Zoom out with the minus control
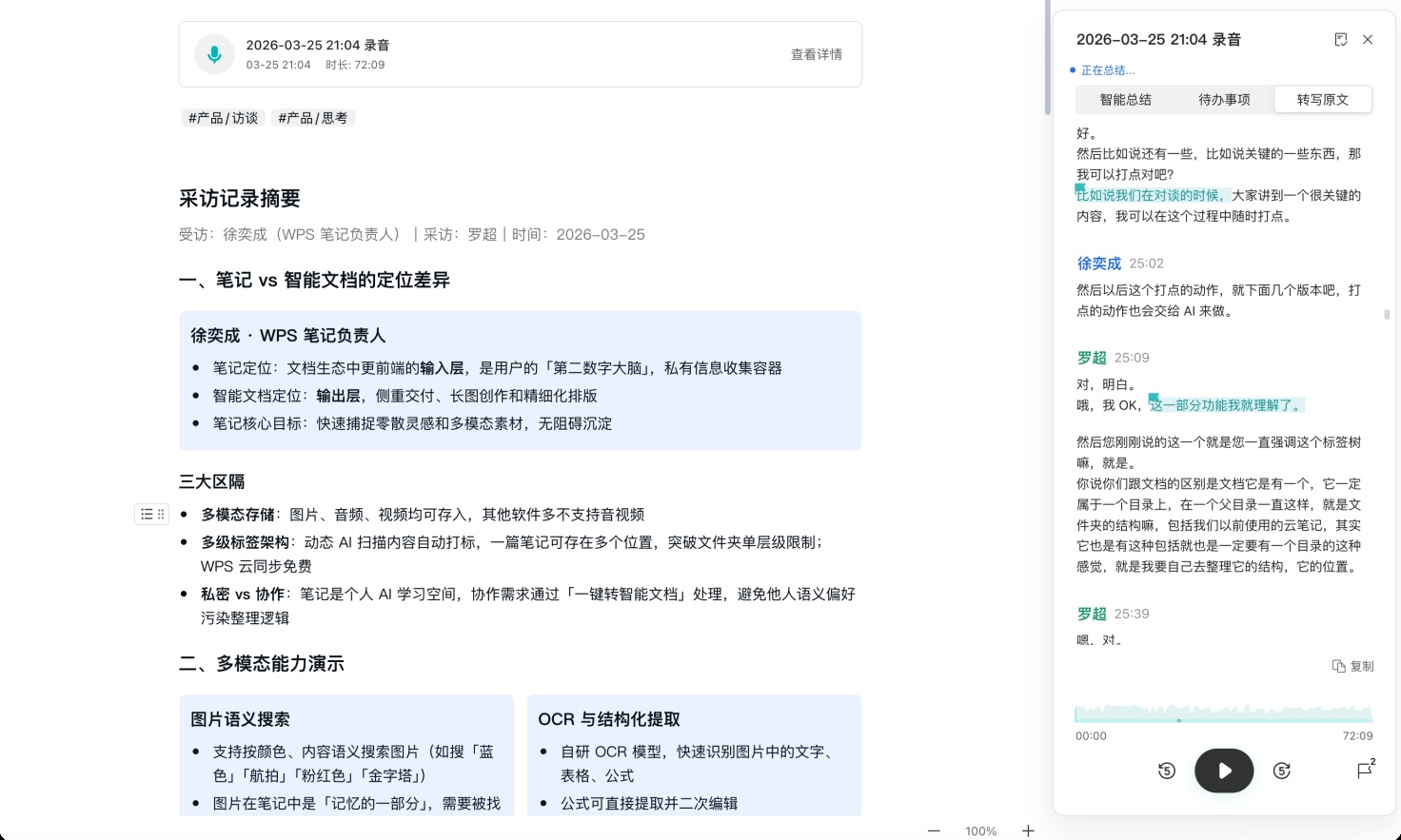Image resolution: width=1401 pixels, height=840 pixels. [x=934, y=830]
